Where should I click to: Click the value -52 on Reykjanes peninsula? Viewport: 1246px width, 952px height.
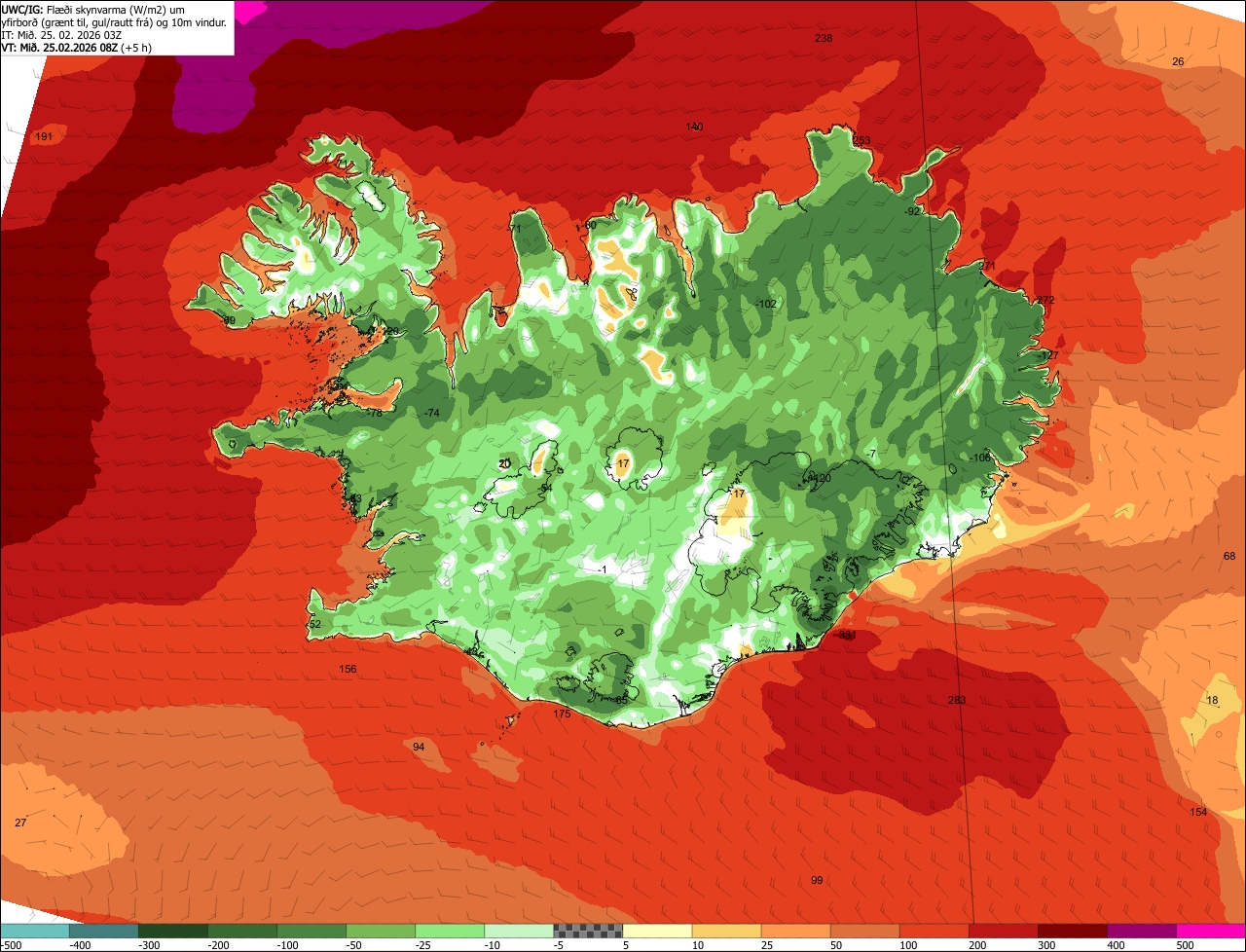coord(312,624)
